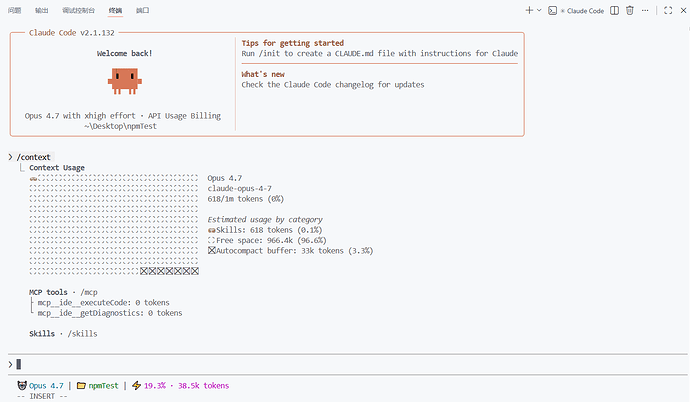This screenshot has width=690, height=402.
Task: Click the terminal shell icon beside Claude Code
Action: pyautogui.click(x=552, y=11)
